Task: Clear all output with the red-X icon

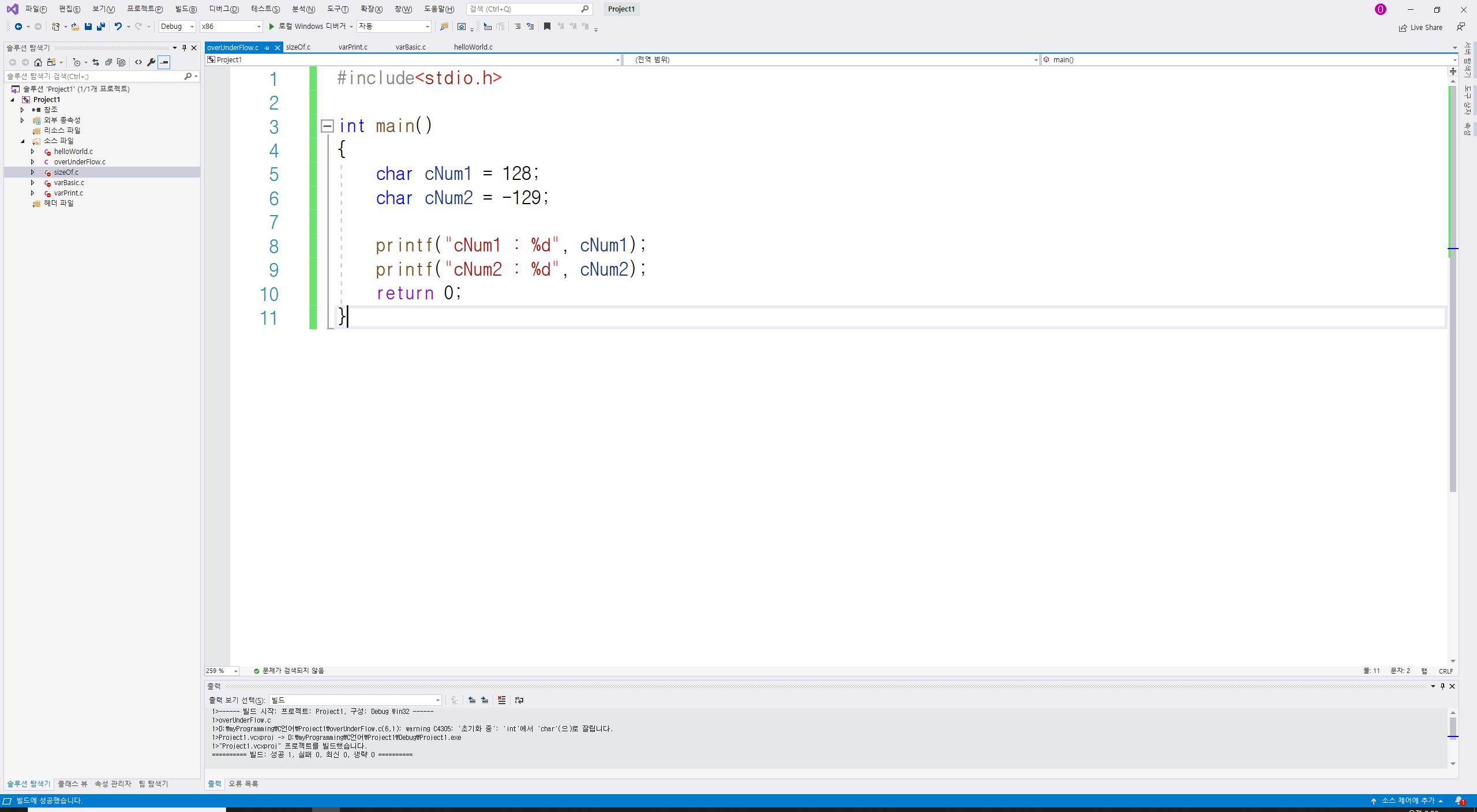Action: [x=501, y=700]
